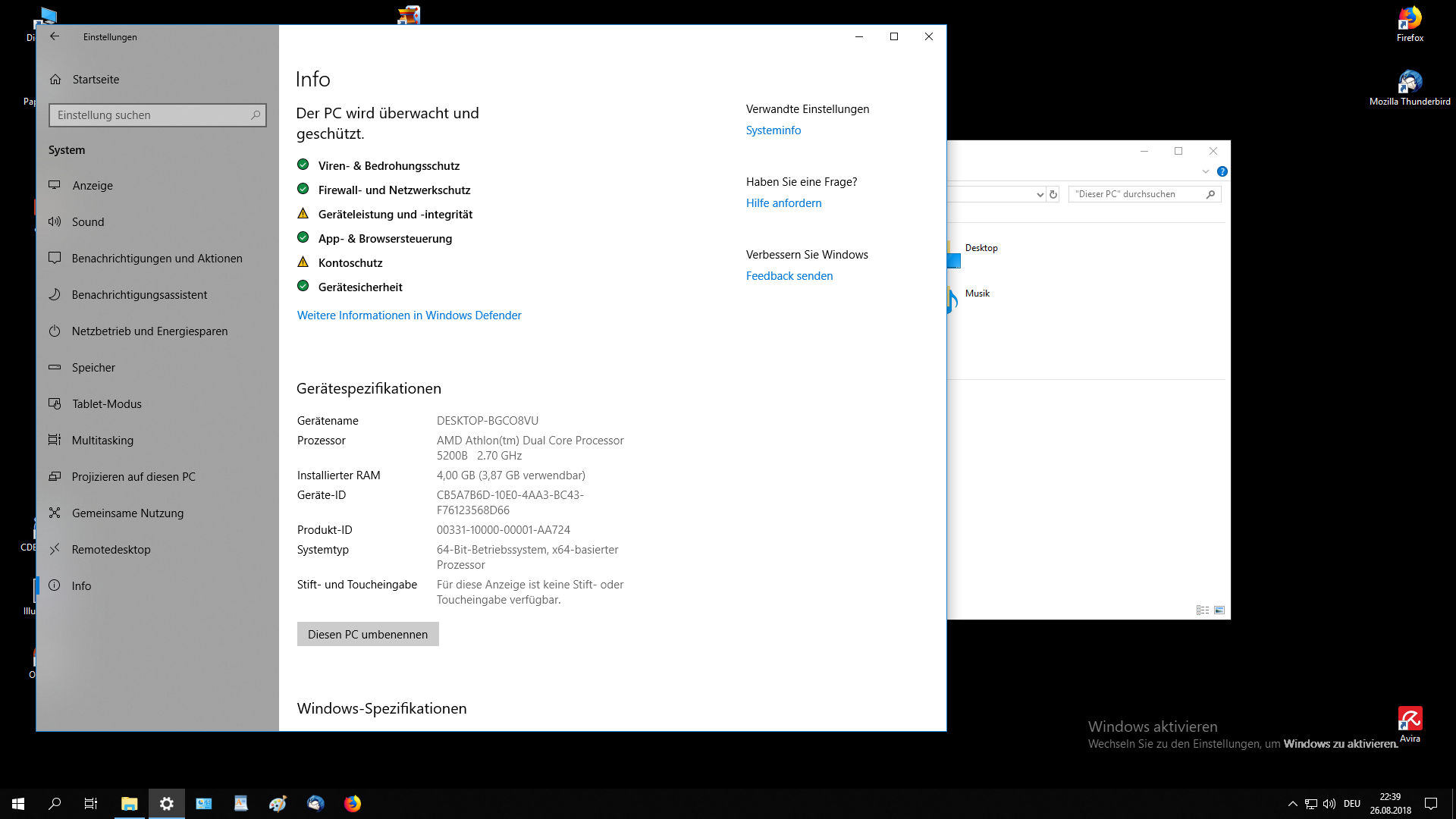The width and height of the screenshot is (1456, 819).
Task: Open Benachrichtigungsassistent moon icon entry
Action: (x=139, y=295)
